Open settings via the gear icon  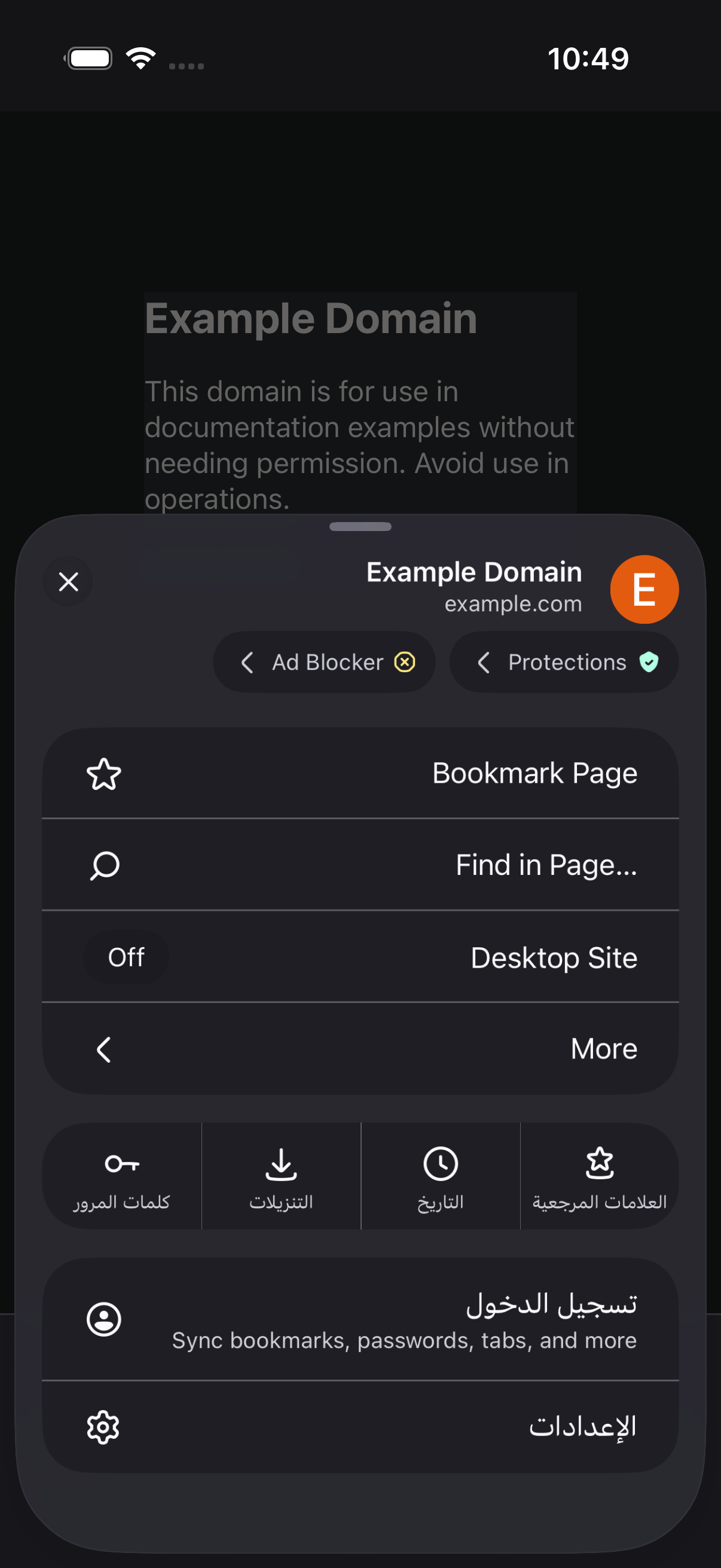coord(103,1427)
